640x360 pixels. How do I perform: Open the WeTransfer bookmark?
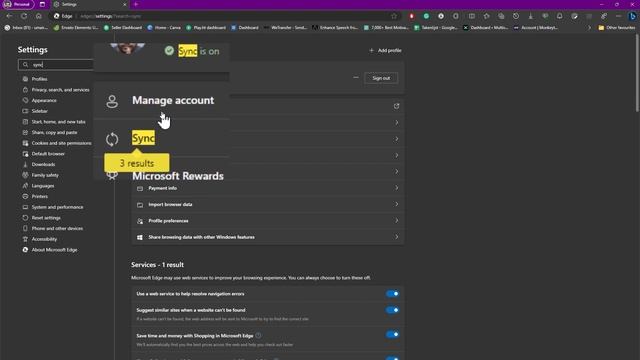coord(285,28)
